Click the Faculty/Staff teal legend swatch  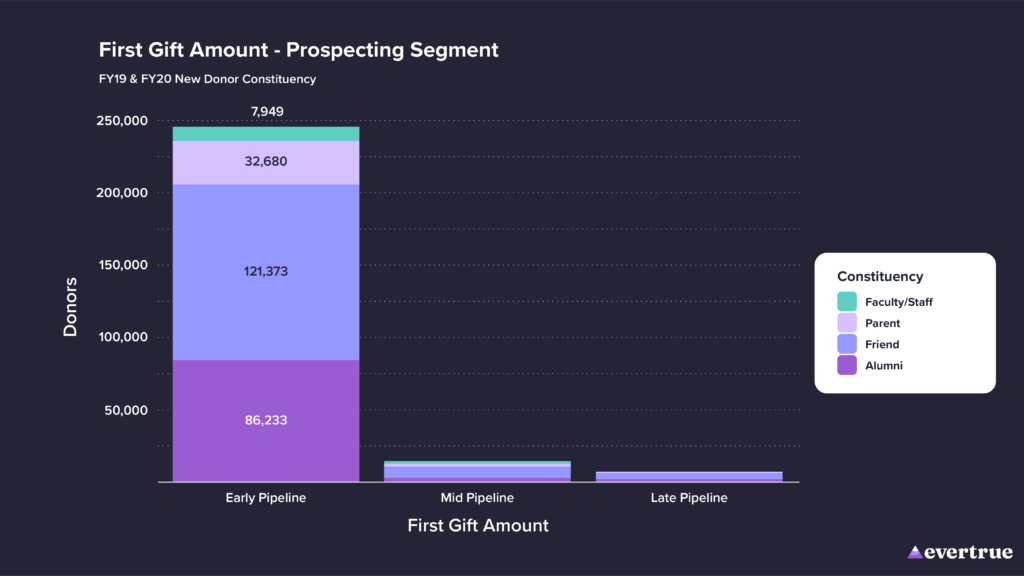[x=847, y=301]
